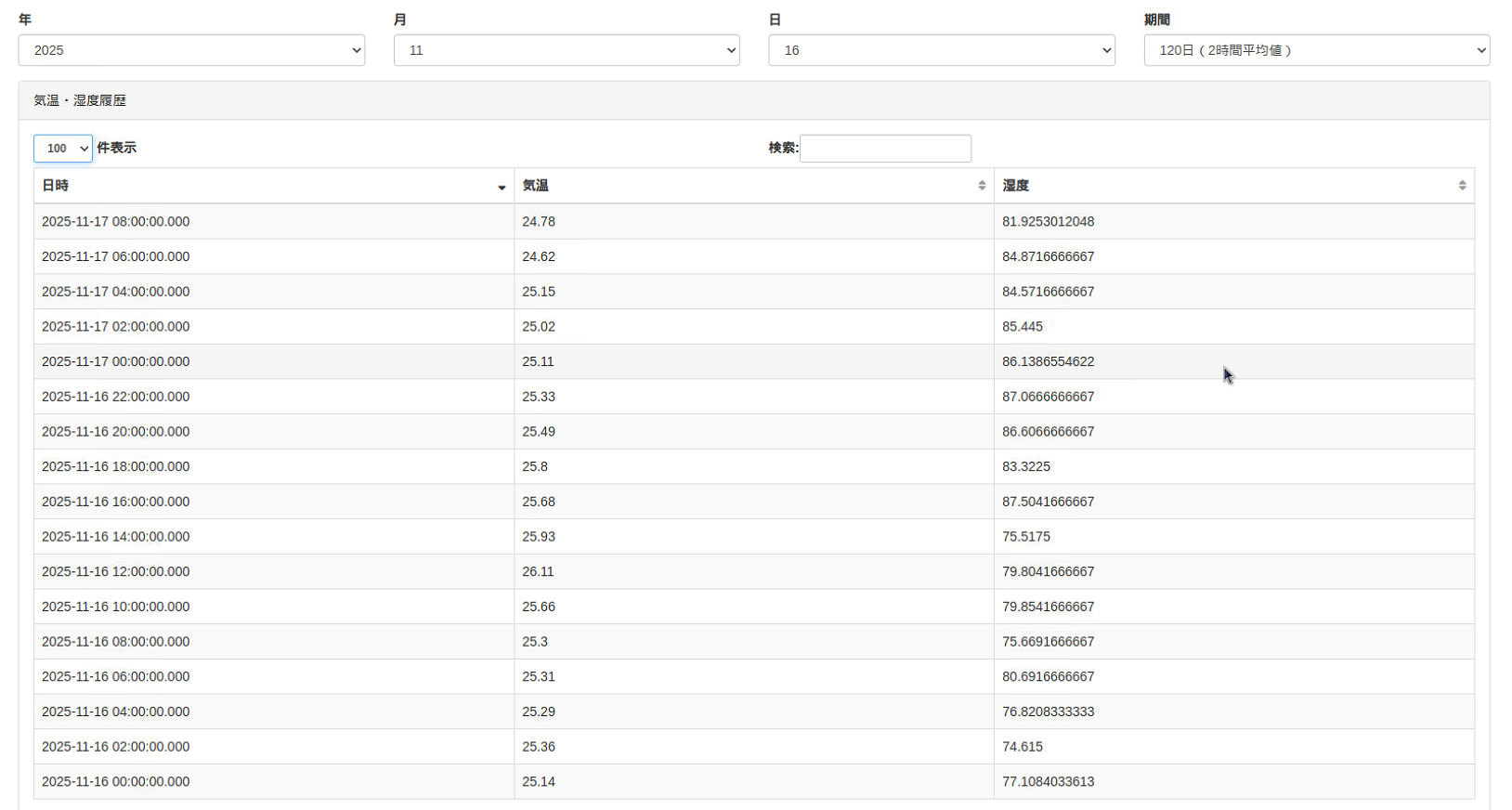1512x810 pixels.
Task: Change the 100 件表示 page size selector
Action: point(63,149)
